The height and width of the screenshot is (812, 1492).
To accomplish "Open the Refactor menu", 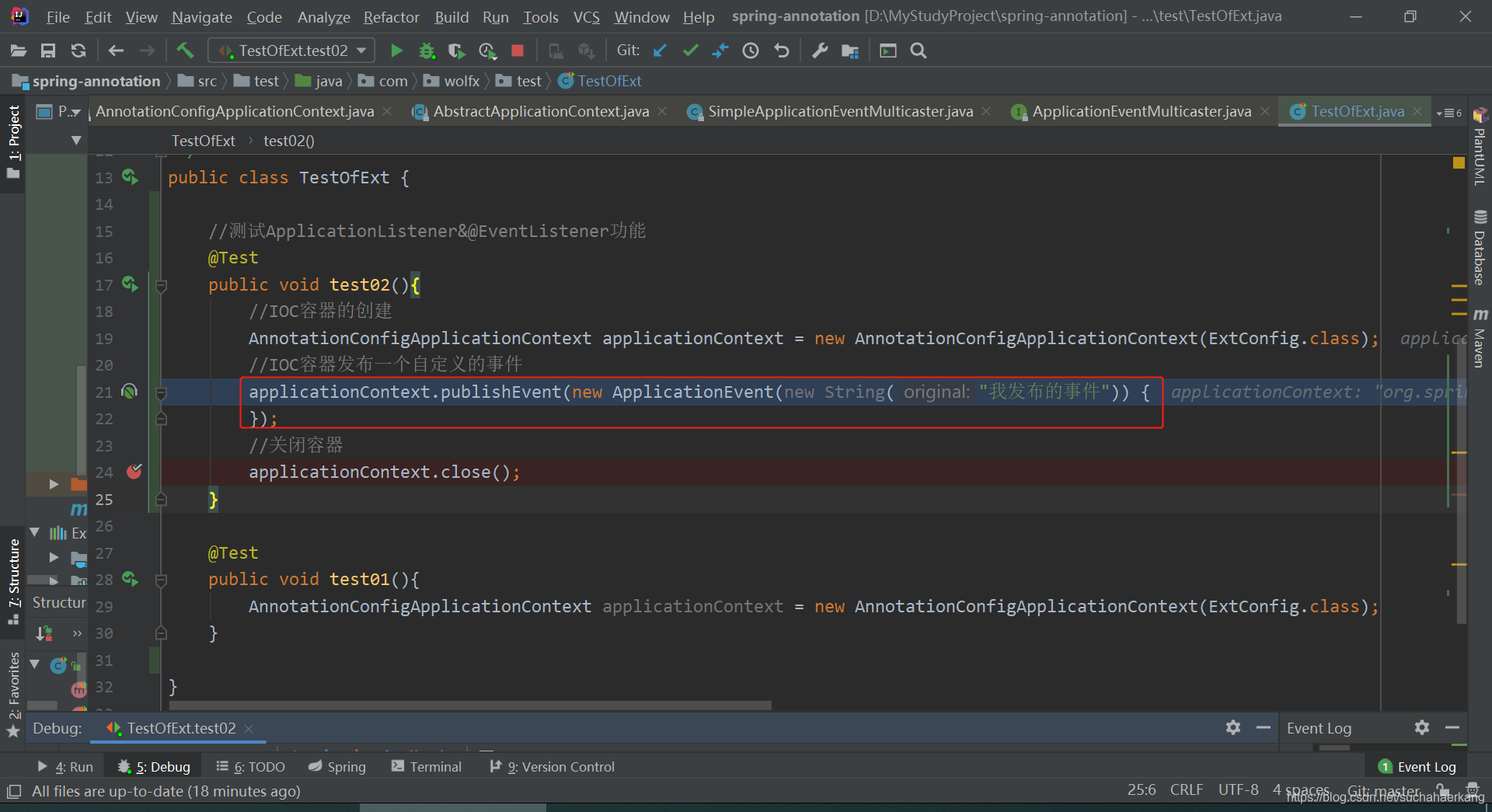I will (392, 16).
